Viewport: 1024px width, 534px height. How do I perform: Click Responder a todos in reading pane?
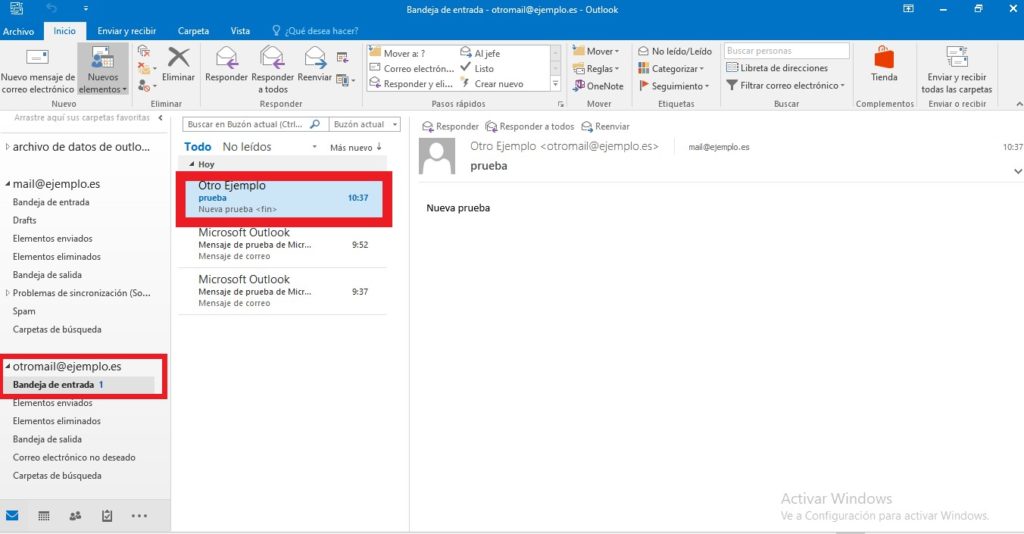click(x=530, y=127)
